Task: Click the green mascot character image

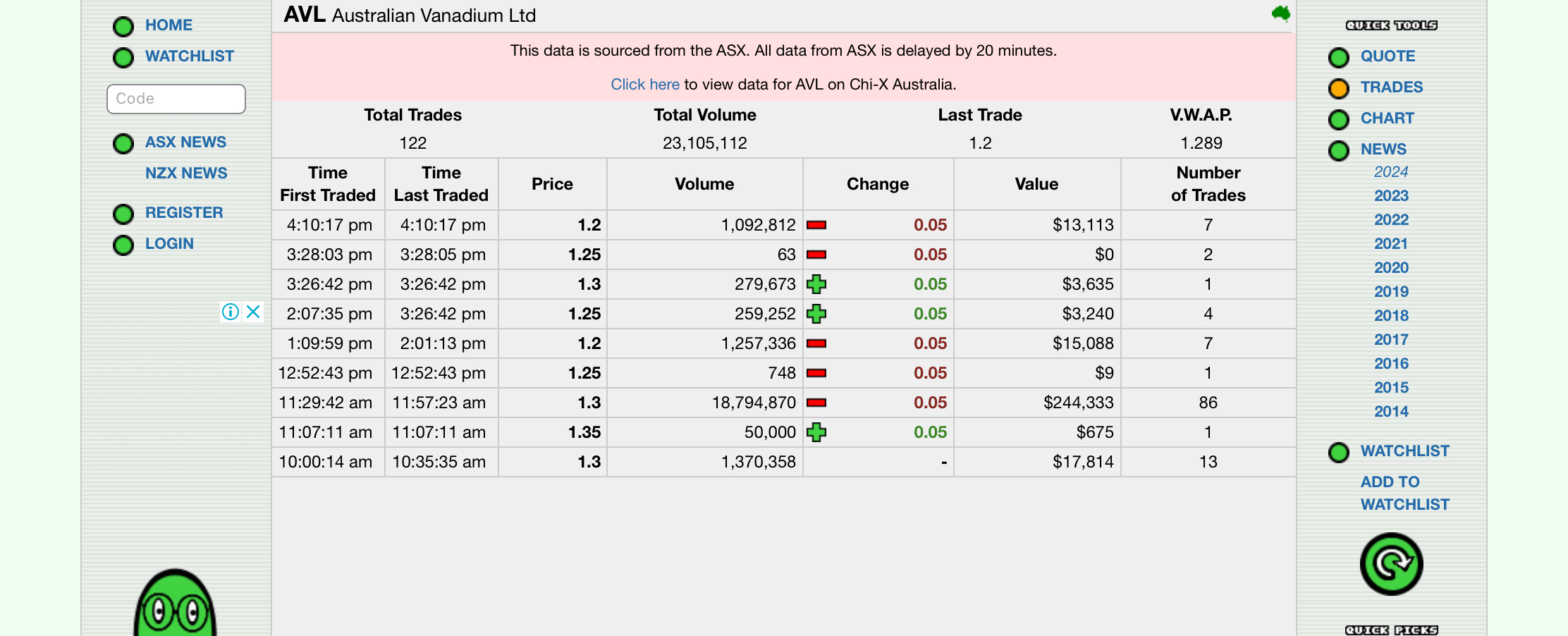Action: (x=175, y=603)
